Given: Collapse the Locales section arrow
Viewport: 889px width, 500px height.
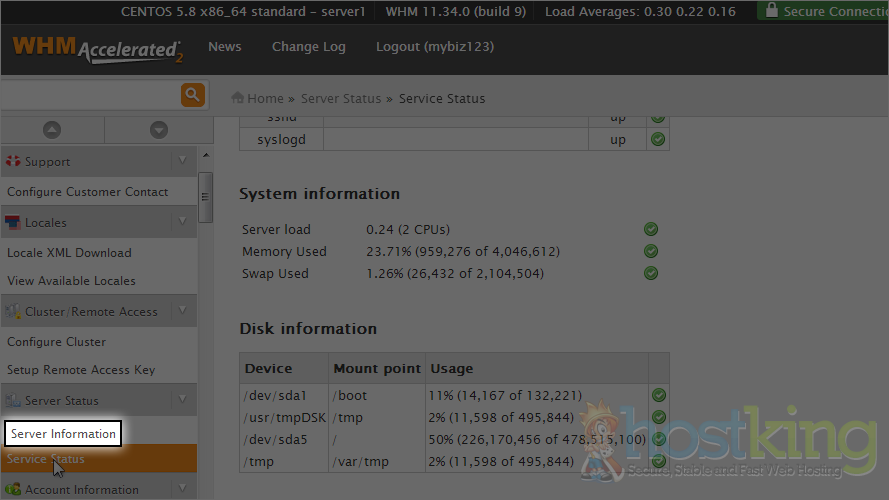Looking at the screenshot, I should [x=182, y=222].
